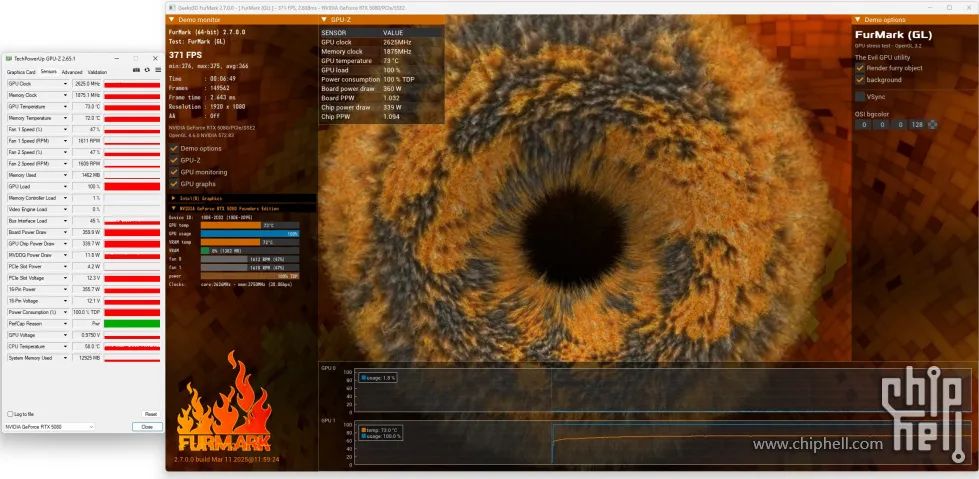
Task: Click the OSI bgcolor field showing 128
Action: 917,125
